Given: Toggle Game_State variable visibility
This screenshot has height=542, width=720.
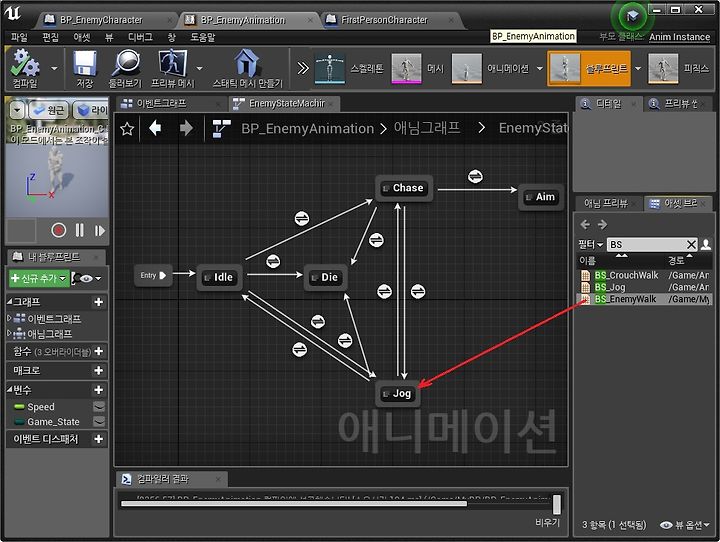Looking at the screenshot, I should (99, 421).
